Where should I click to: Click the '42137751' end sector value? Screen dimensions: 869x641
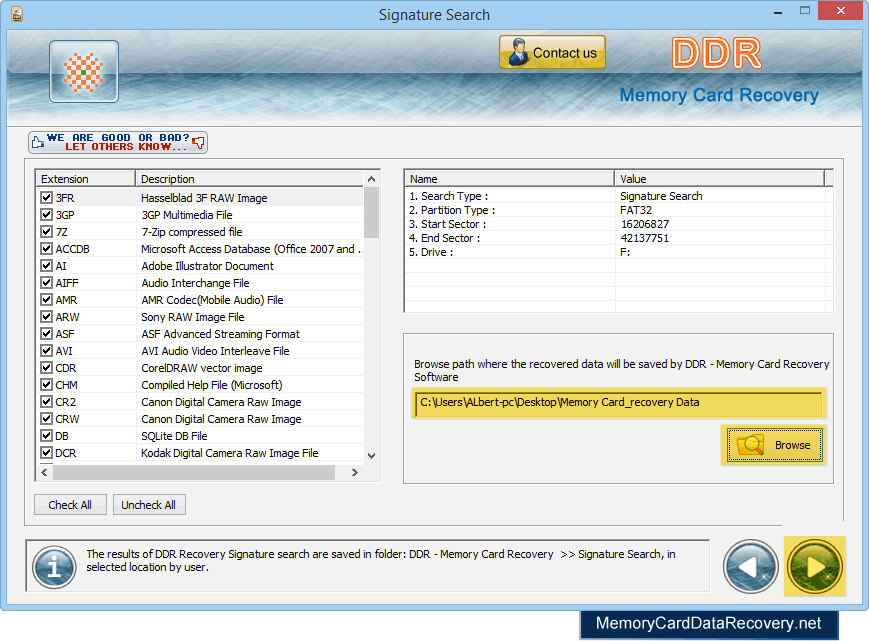[645, 238]
